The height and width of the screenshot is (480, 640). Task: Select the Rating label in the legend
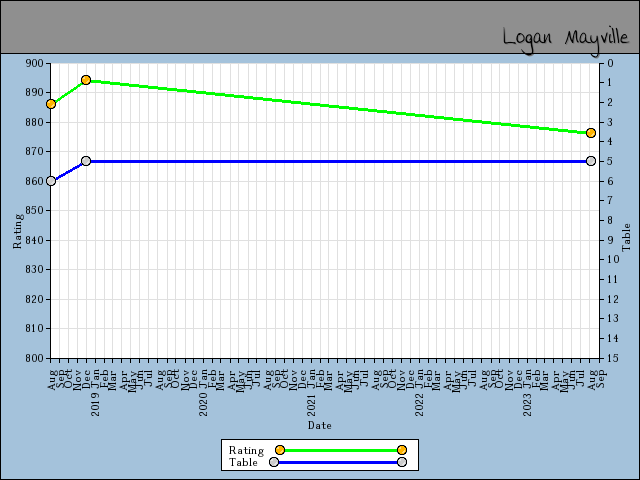point(246,450)
